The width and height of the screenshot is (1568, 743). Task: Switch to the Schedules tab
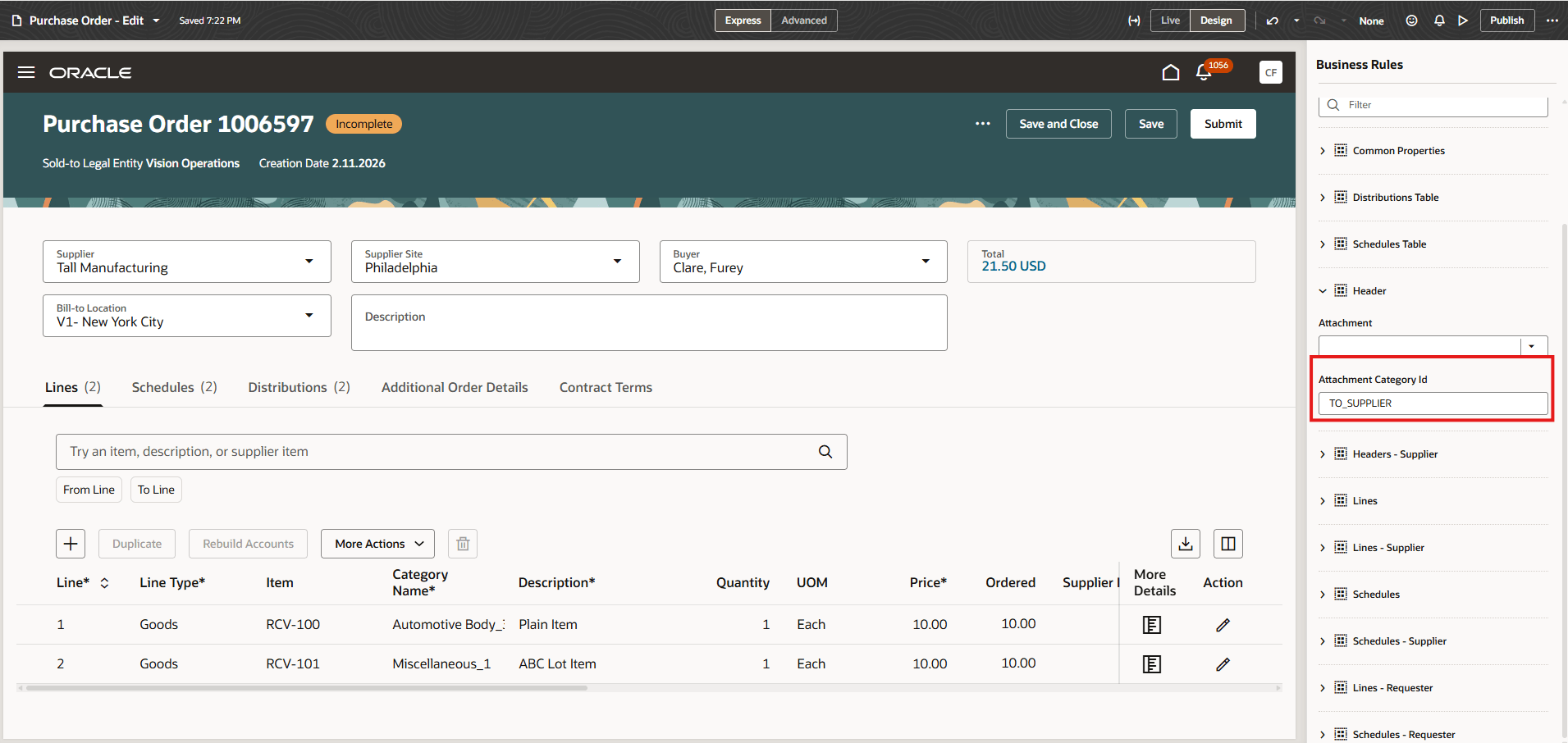[x=162, y=386]
